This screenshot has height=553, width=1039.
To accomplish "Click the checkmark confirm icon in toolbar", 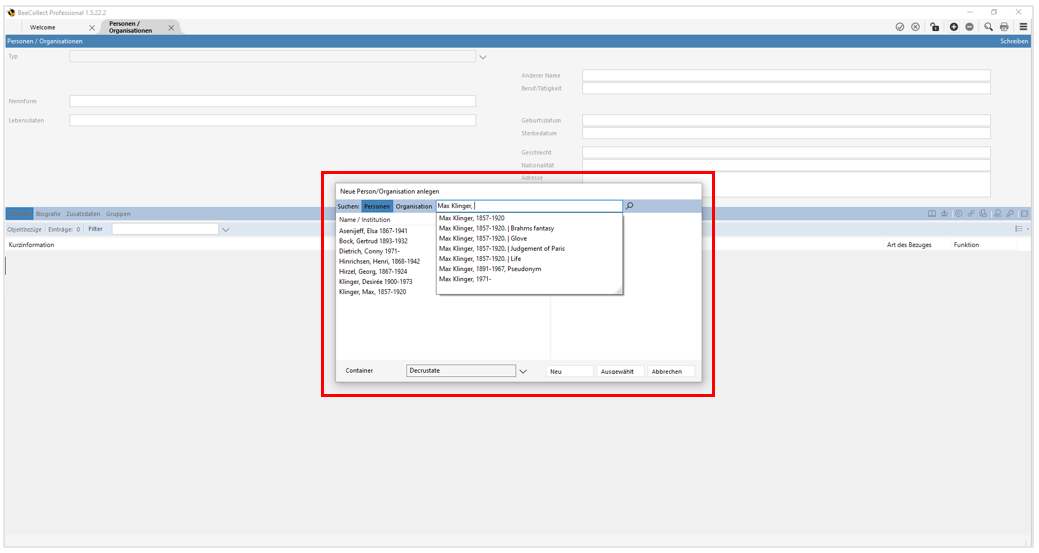I will tap(900, 27).
